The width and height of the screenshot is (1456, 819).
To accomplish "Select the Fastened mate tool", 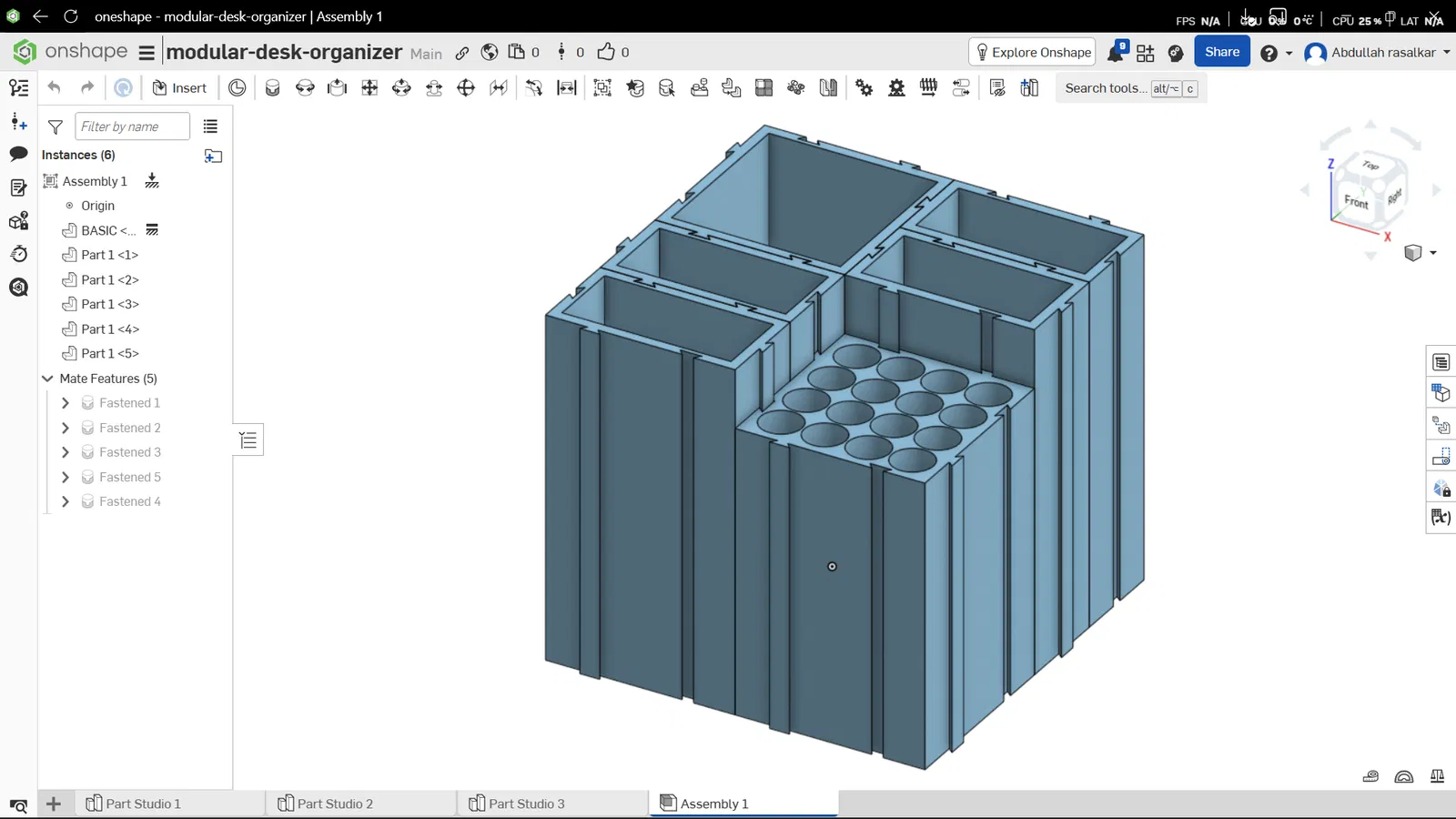I will click(x=272, y=87).
